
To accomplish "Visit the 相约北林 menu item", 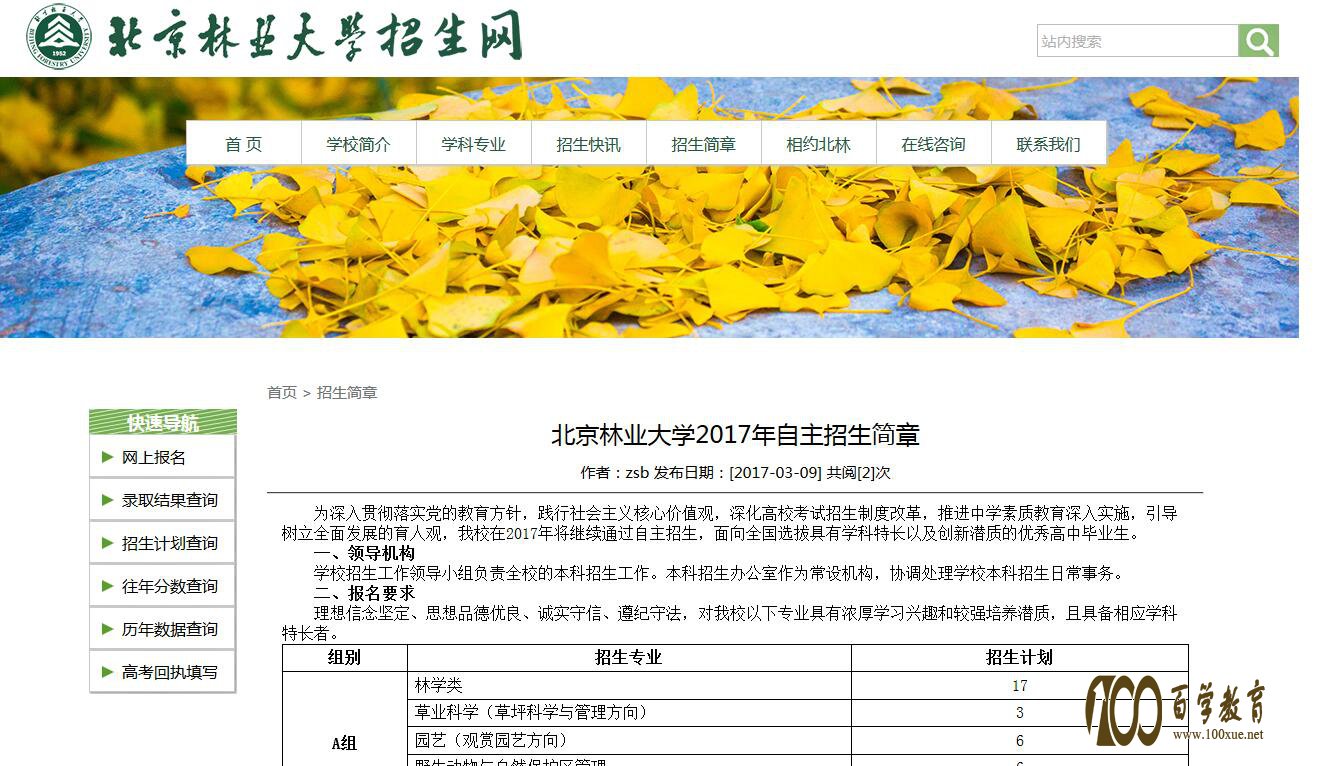I will click(x=819, y=144).
